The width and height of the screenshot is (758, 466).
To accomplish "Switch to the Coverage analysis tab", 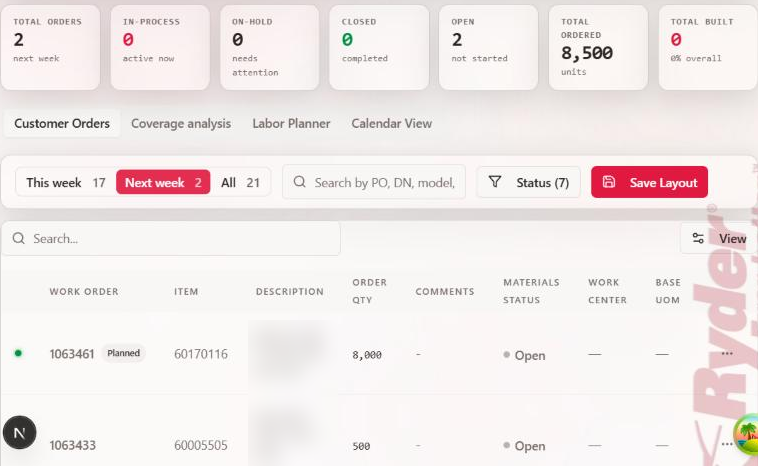I will point(181,123).
